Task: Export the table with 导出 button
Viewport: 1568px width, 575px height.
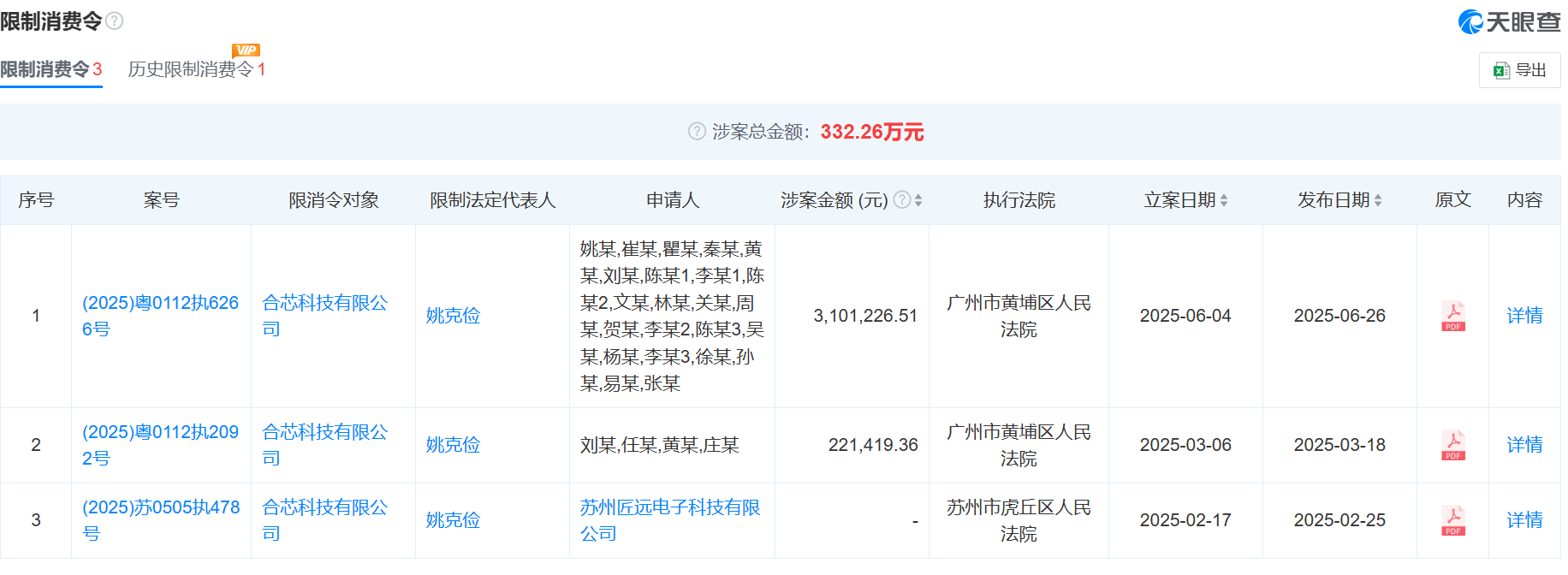Action: (1519, 70)
